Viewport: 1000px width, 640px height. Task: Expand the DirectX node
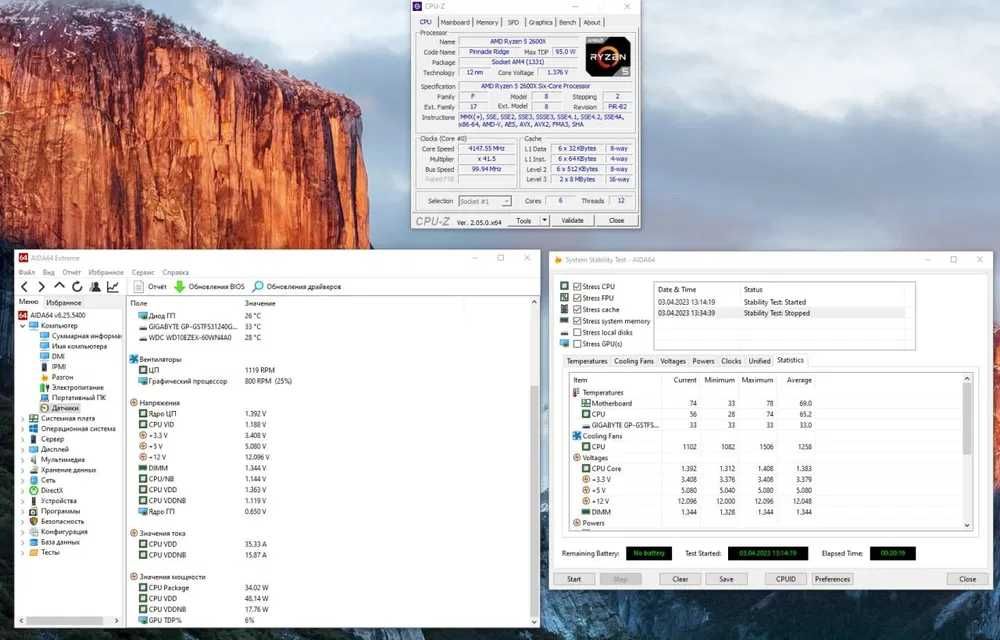click(x=23, y=490)
